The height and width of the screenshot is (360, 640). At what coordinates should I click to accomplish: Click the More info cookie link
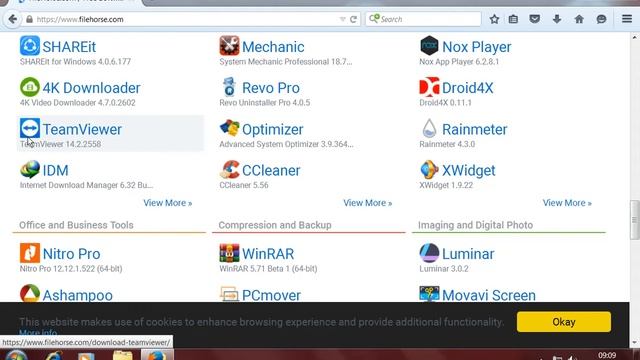click(38, 332)
